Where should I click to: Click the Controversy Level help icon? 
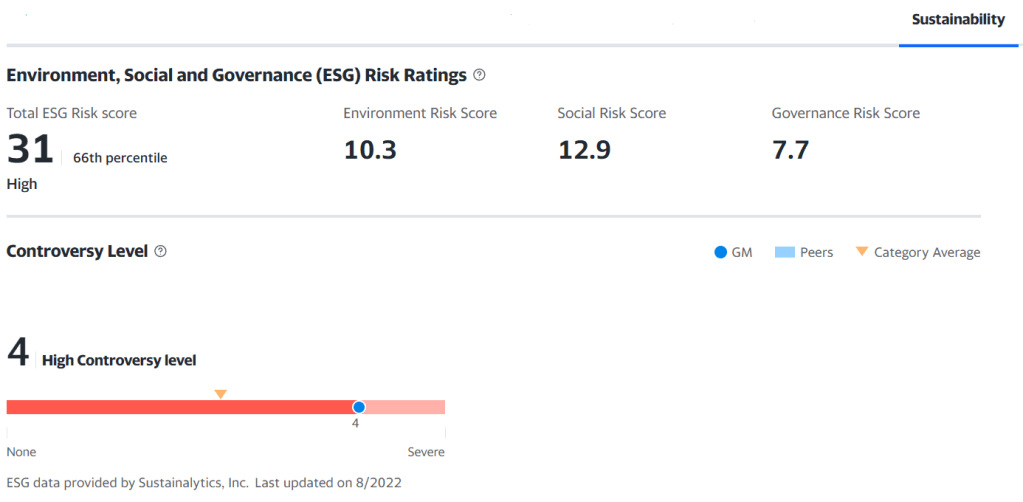coord(160,251)
